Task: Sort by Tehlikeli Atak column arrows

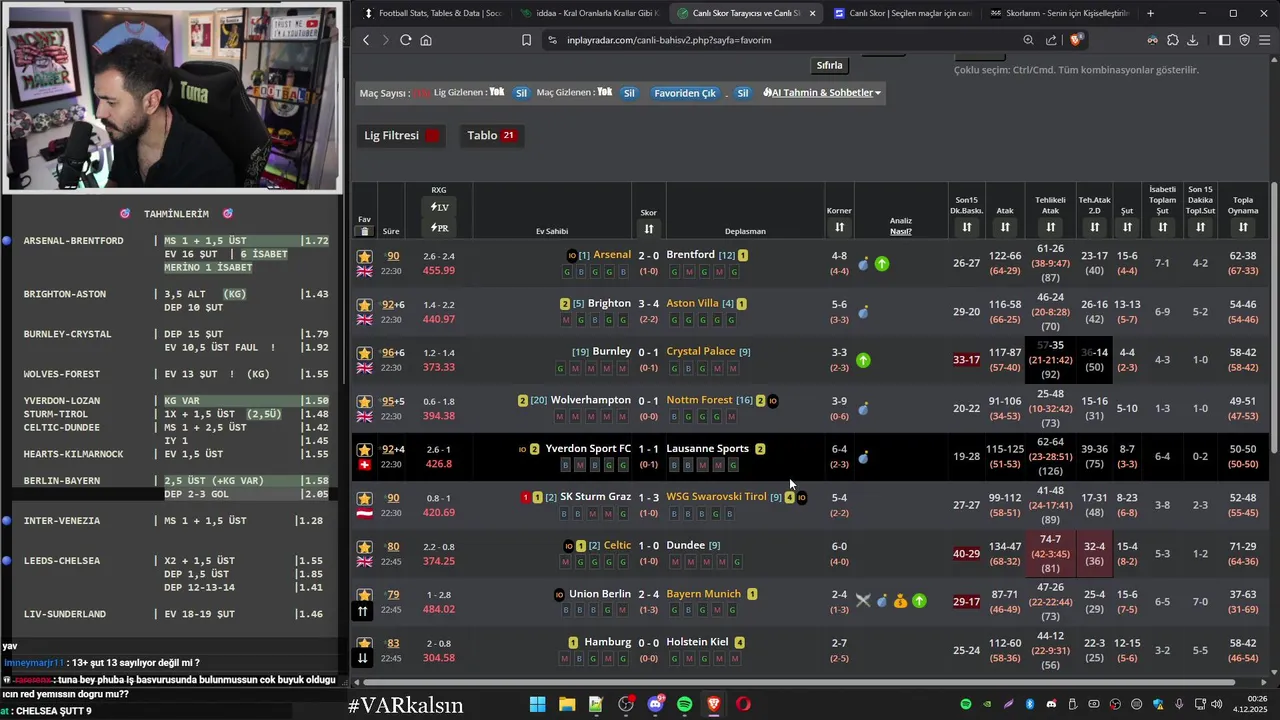Action: (x=1050, y=227)
